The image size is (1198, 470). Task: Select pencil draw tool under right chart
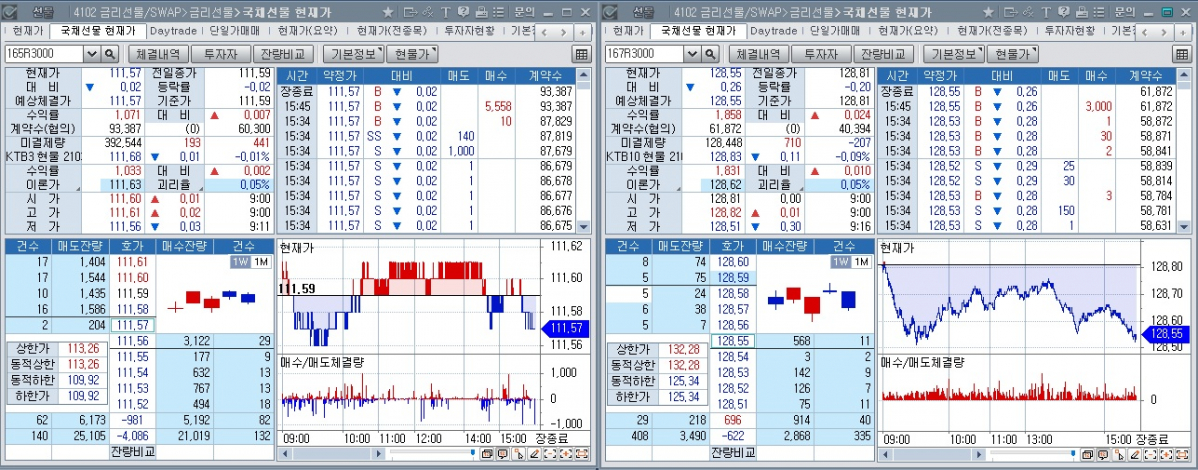coord(1135,454)
